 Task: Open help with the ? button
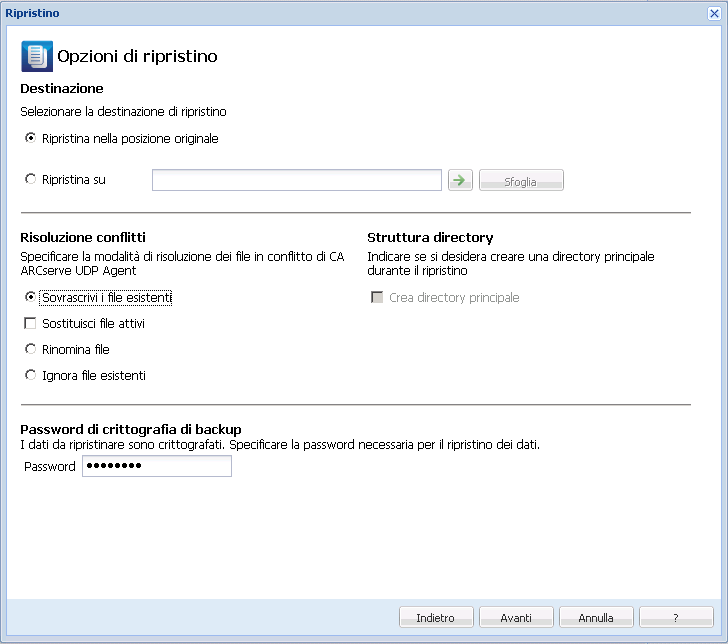(x=676, y=618)
